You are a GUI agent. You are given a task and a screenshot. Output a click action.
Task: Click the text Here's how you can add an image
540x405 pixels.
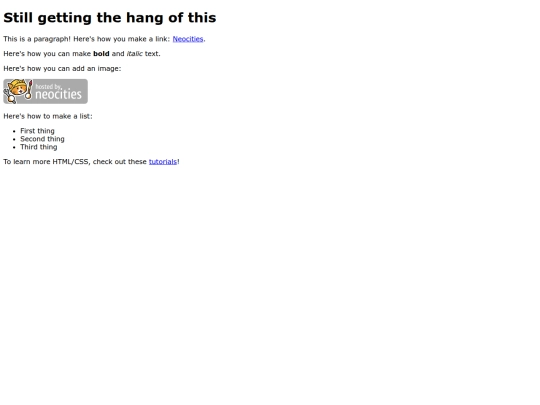click(x=62, y=69)
